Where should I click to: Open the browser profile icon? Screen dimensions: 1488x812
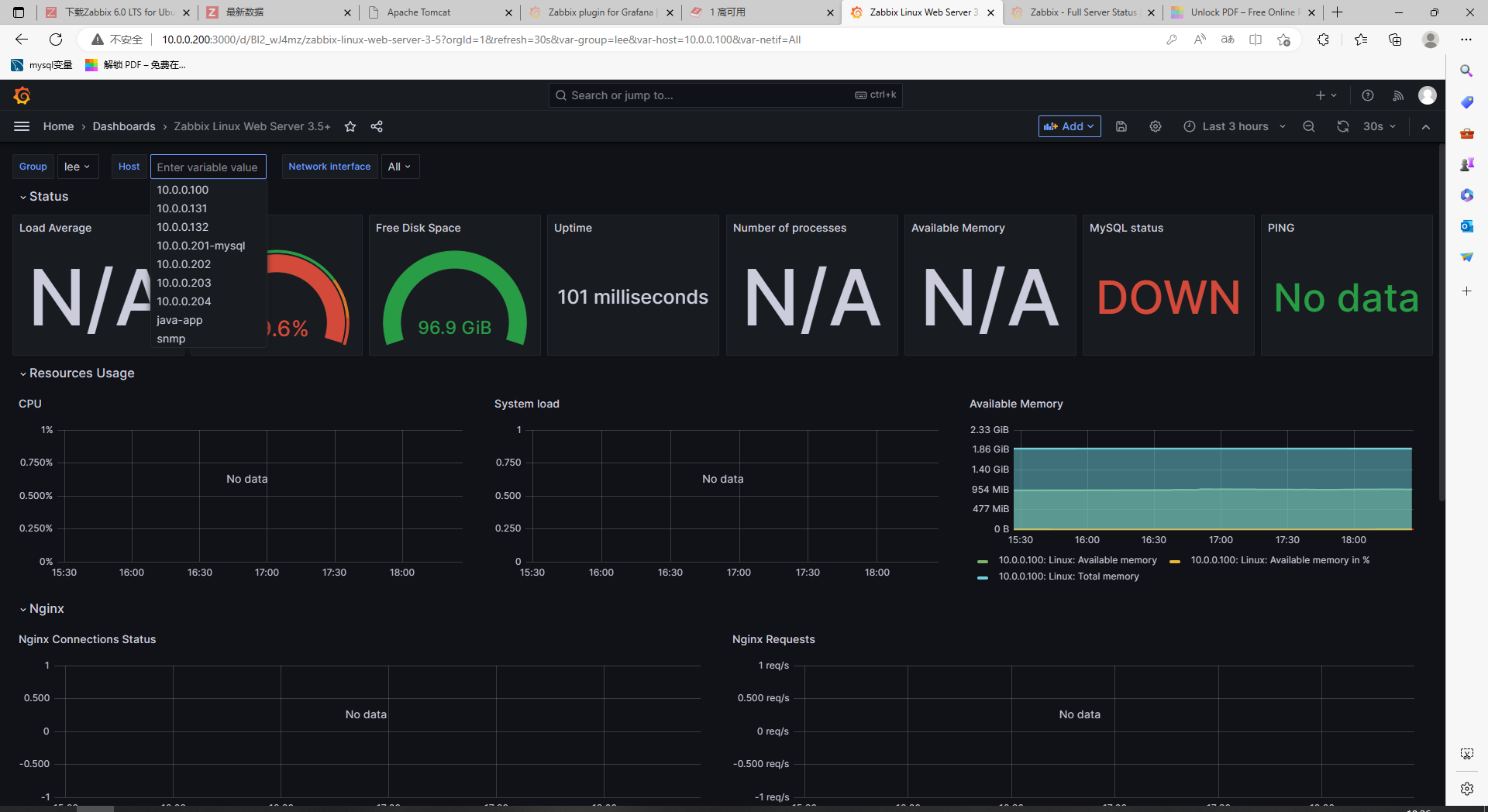click(x=1431, y=40)
